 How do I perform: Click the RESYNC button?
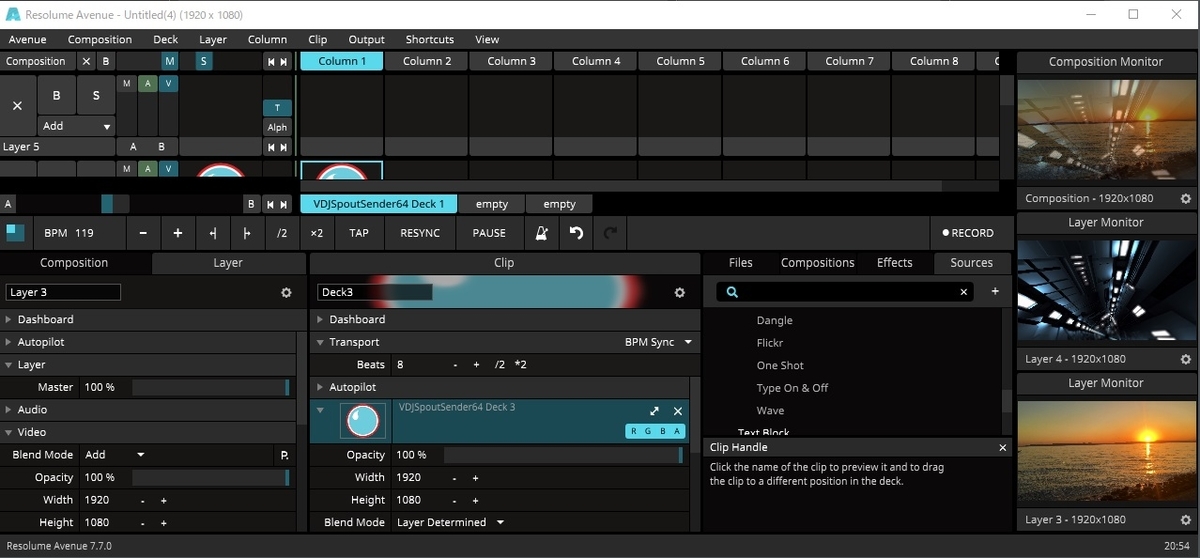click(x=420, y=233)
